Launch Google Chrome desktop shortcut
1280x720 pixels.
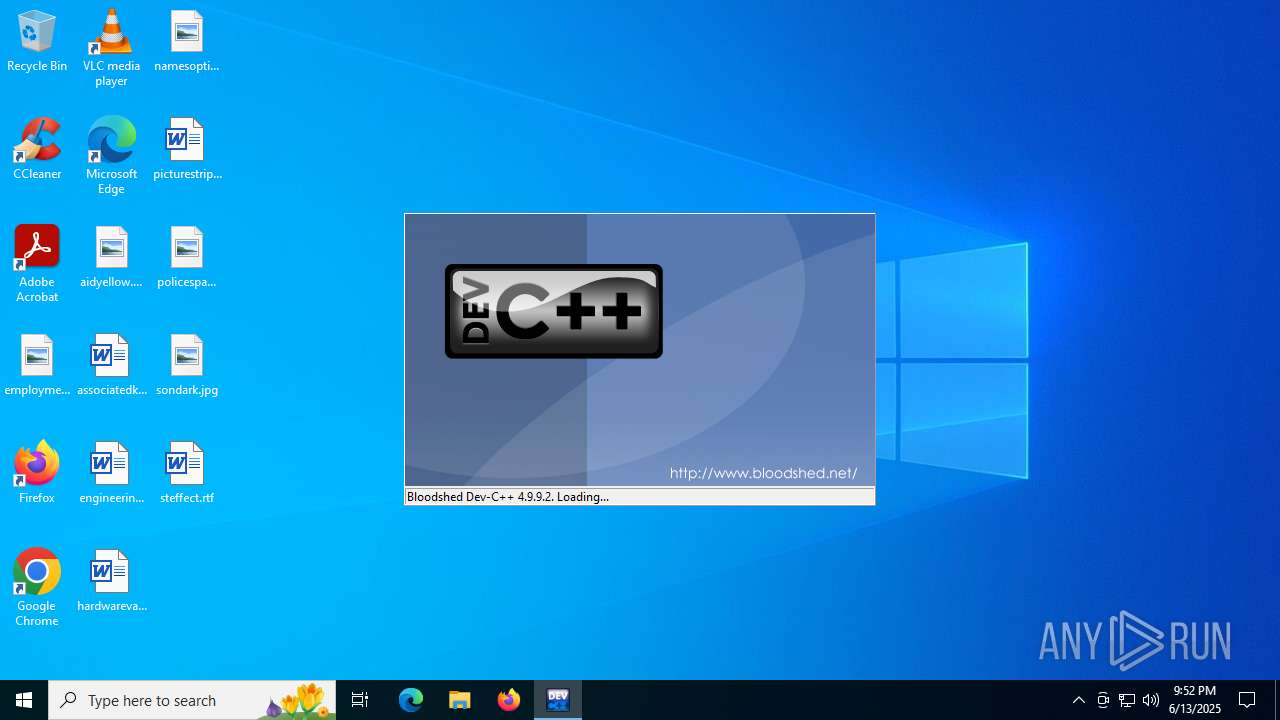[37, 588]
